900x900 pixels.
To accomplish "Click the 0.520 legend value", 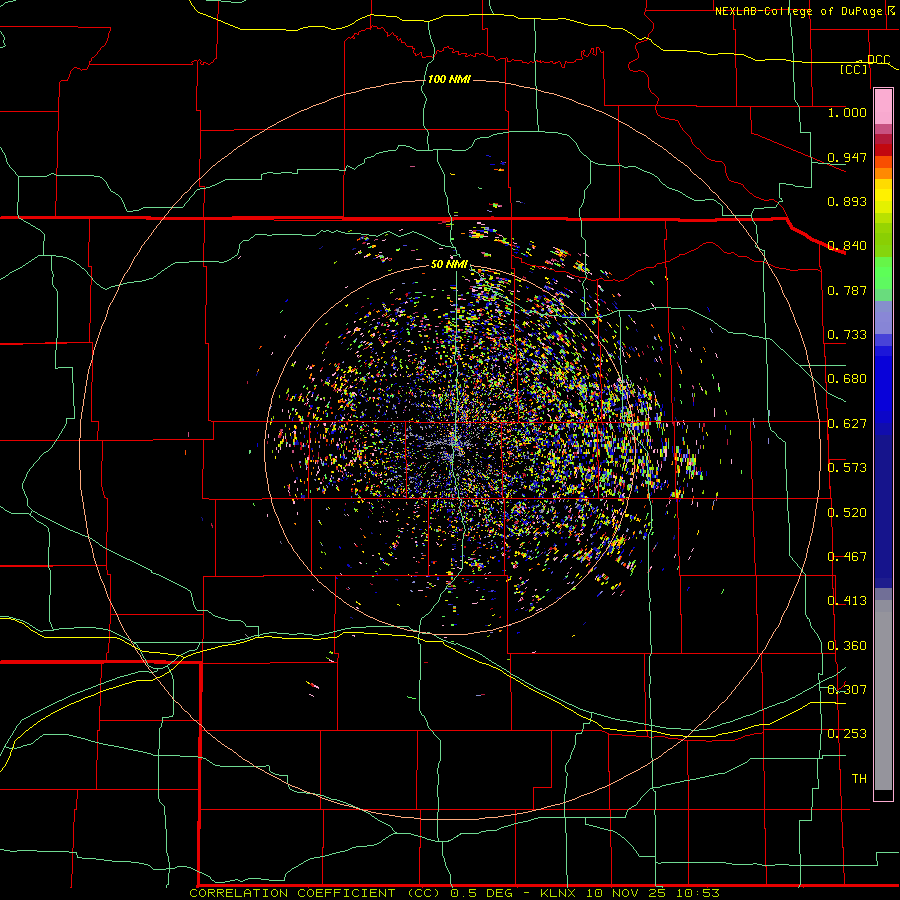I will 847,512.
